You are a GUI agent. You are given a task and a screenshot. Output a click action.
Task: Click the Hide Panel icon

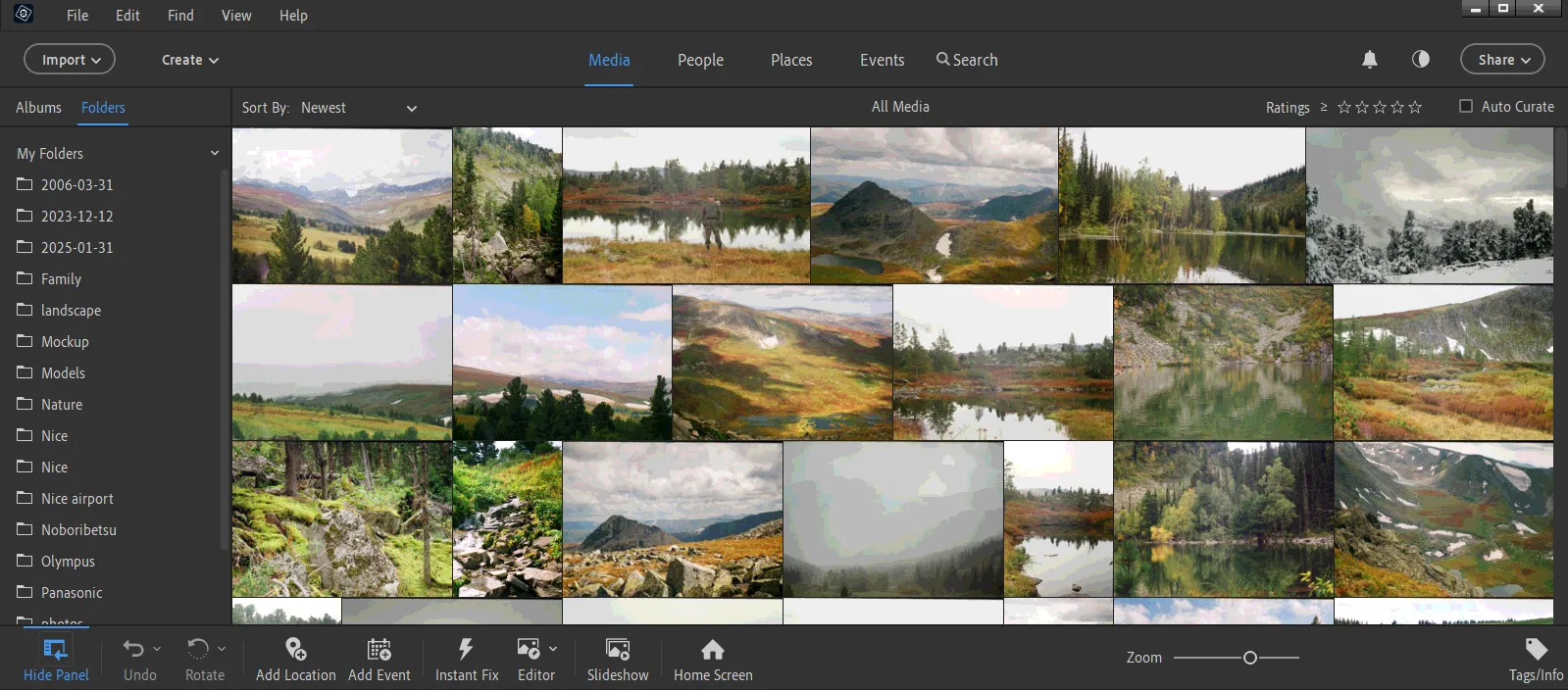[x=55, y=649]
